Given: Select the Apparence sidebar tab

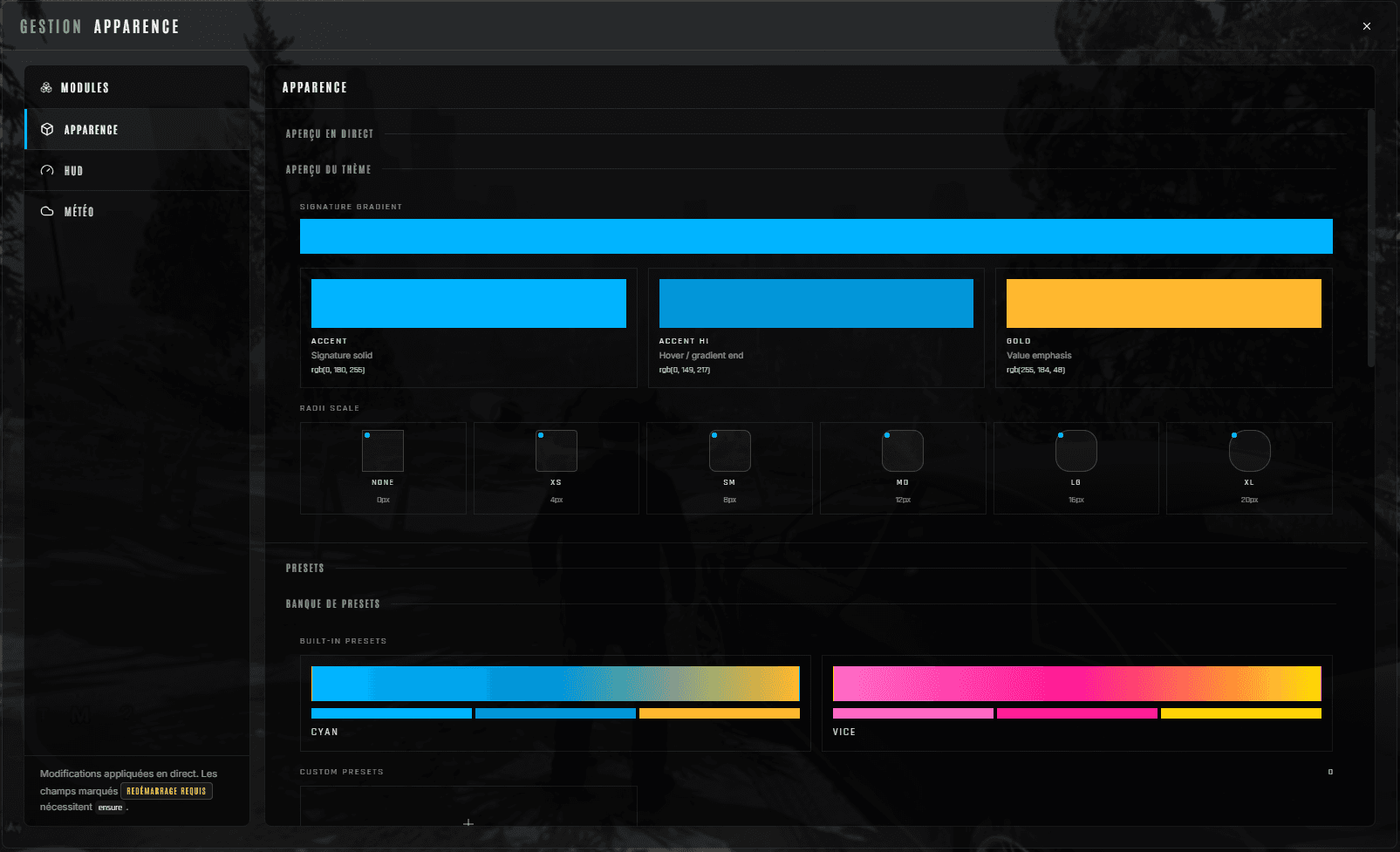Looking at the screenshot, I should point(137,129).
